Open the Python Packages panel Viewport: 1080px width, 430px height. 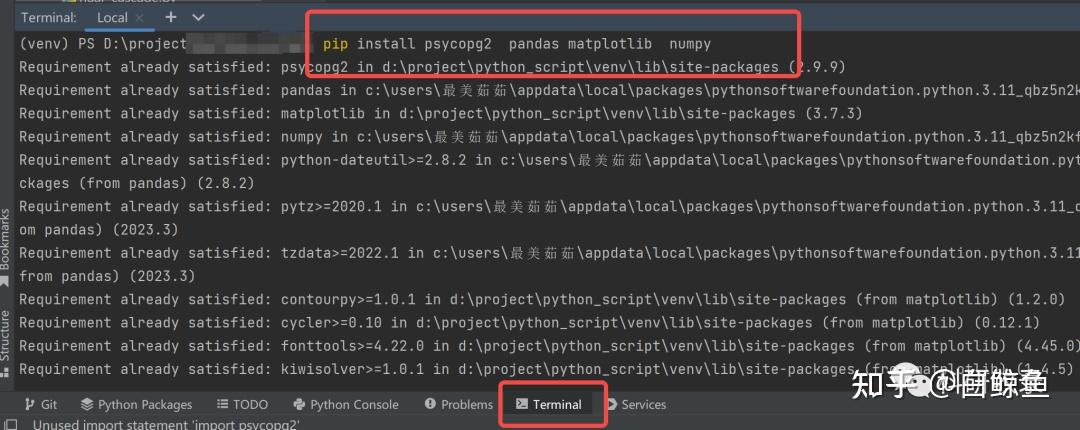pos(136,404)
